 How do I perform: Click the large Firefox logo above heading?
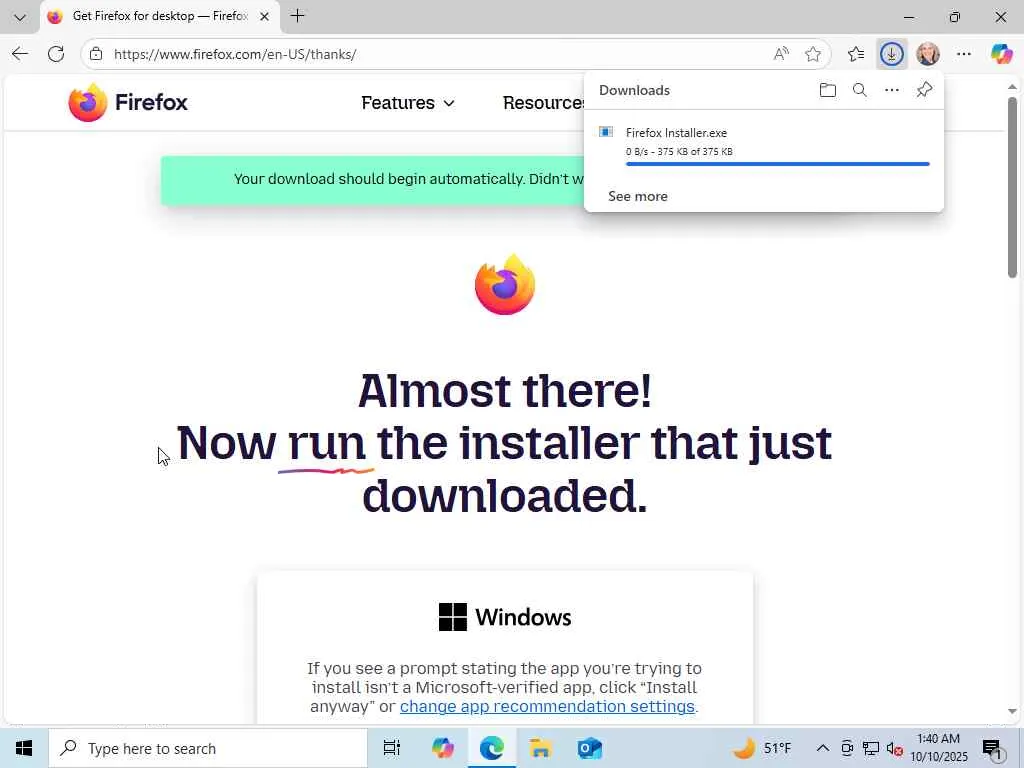pos(505,285)
